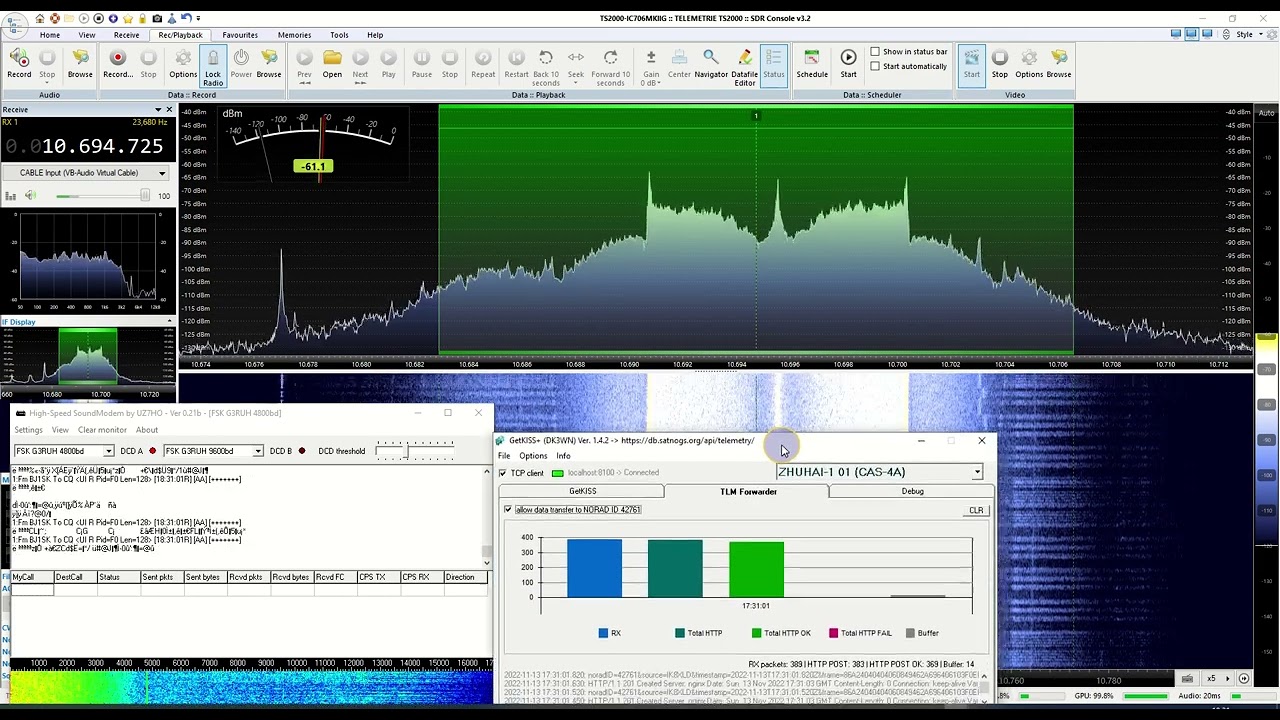Viewport: 1280px width, 720px height.
Task: Toggle the Repeat playback option
Action: pyautogui.click(x=483, y=64)
